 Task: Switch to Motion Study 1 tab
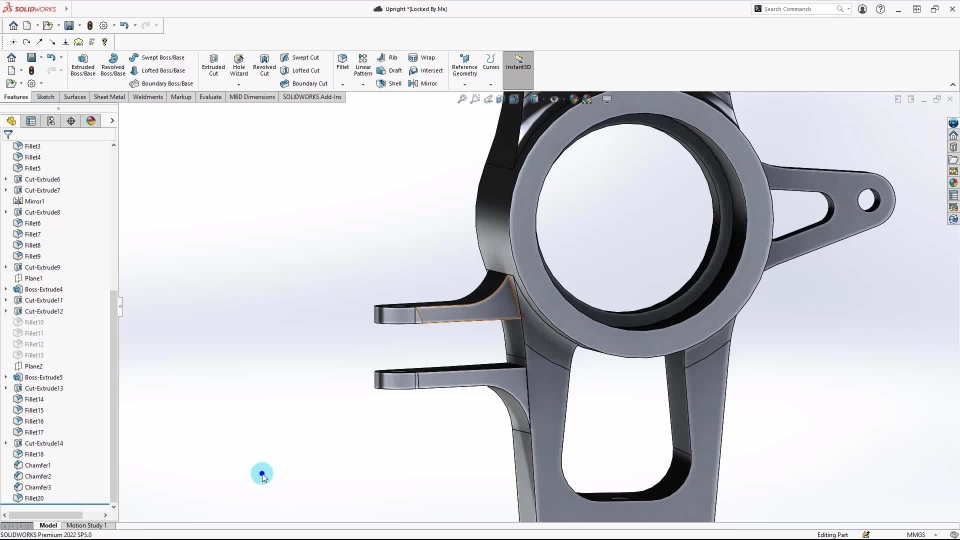(x=86, y=525)
